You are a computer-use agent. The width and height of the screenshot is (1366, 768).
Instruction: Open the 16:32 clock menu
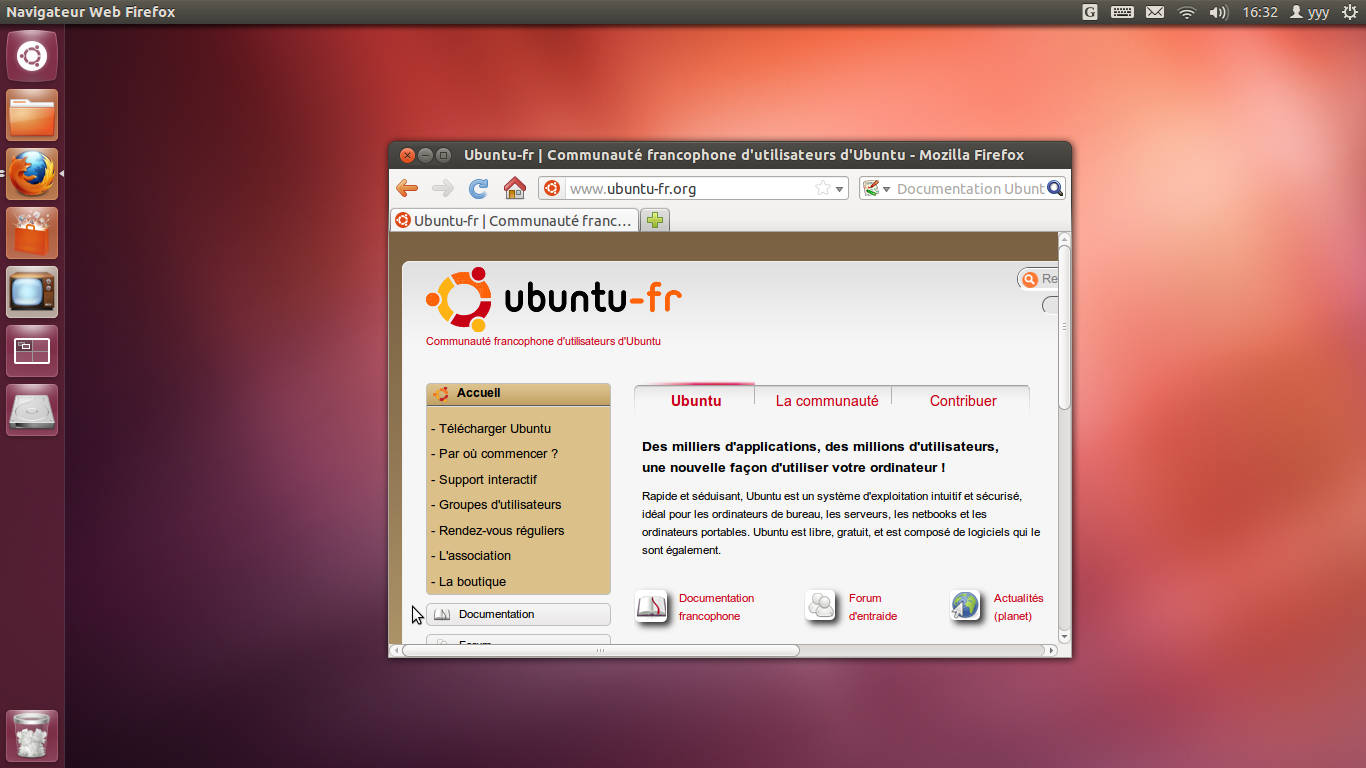tap(1260, 12)
